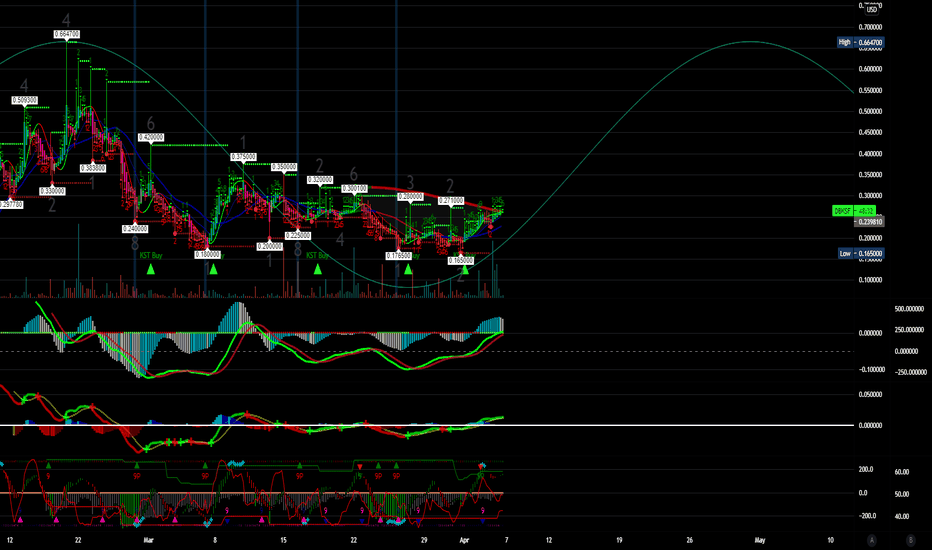Click the 40.00 oscillator scale value
932x550 pixels.
coord(902,517)
